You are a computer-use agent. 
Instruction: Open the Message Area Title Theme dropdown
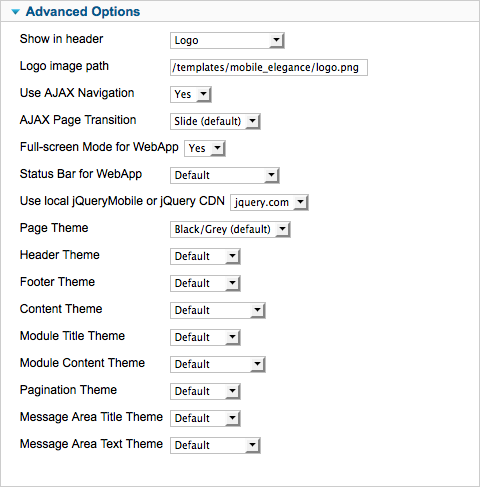click(x=205, y=418)
